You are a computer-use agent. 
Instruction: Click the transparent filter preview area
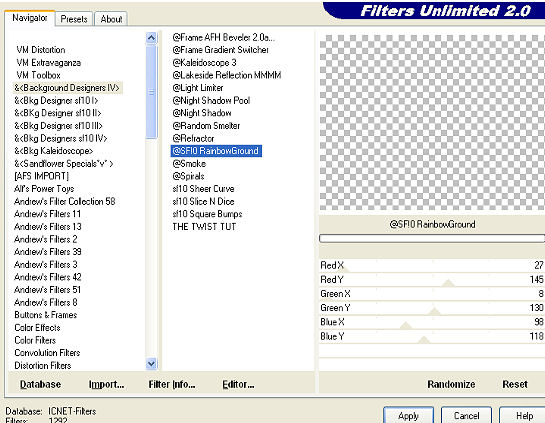click(x=432, y=122)
